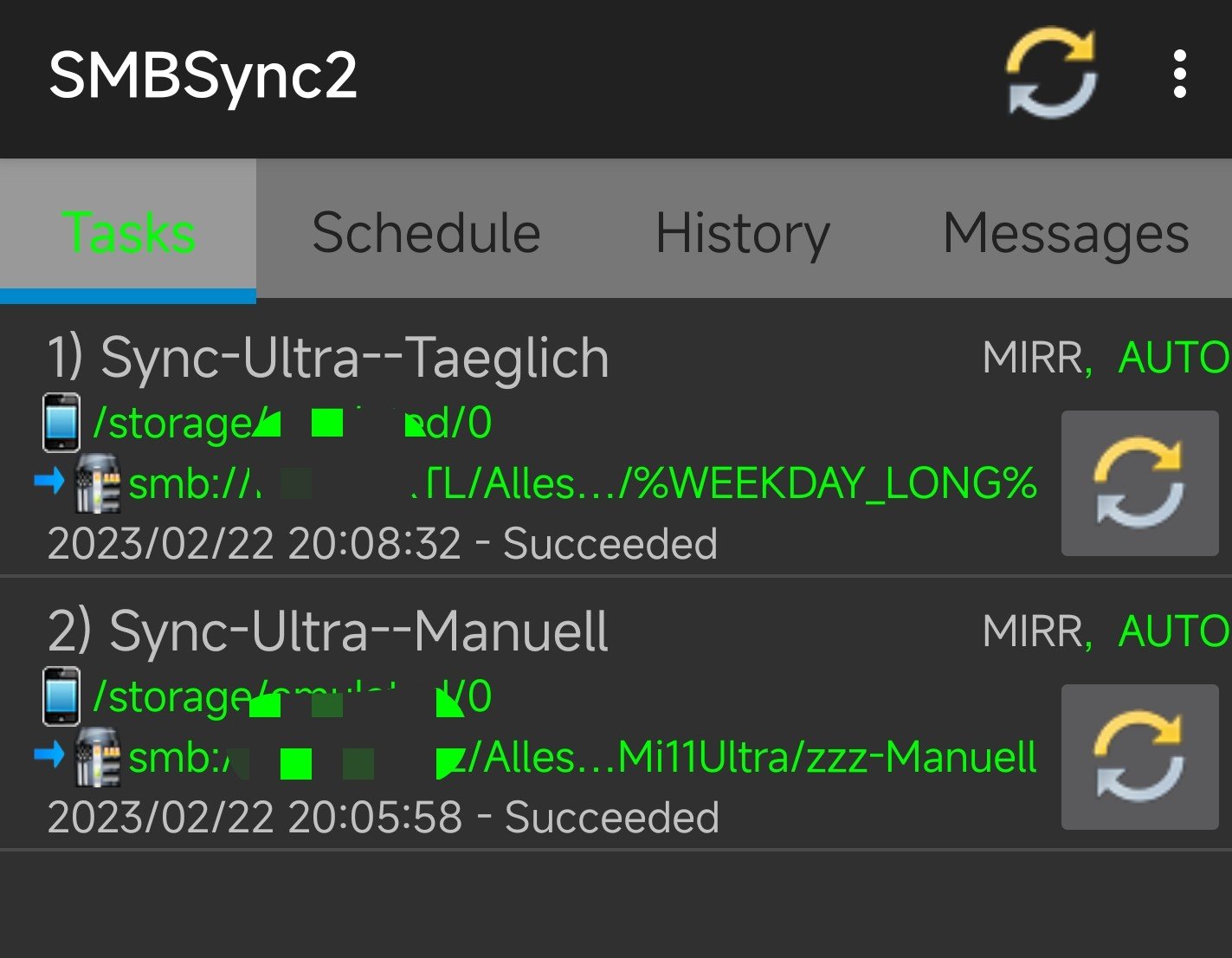1232x958 pixels.
Task: Start sync for Sync-Ultra--Taeglich task
Action: (1139, 482)
